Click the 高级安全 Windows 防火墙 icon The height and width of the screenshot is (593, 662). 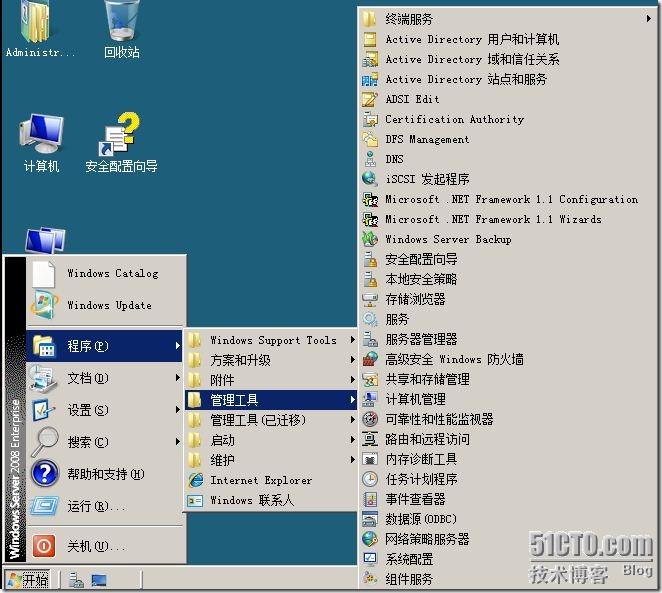[370, 359]
